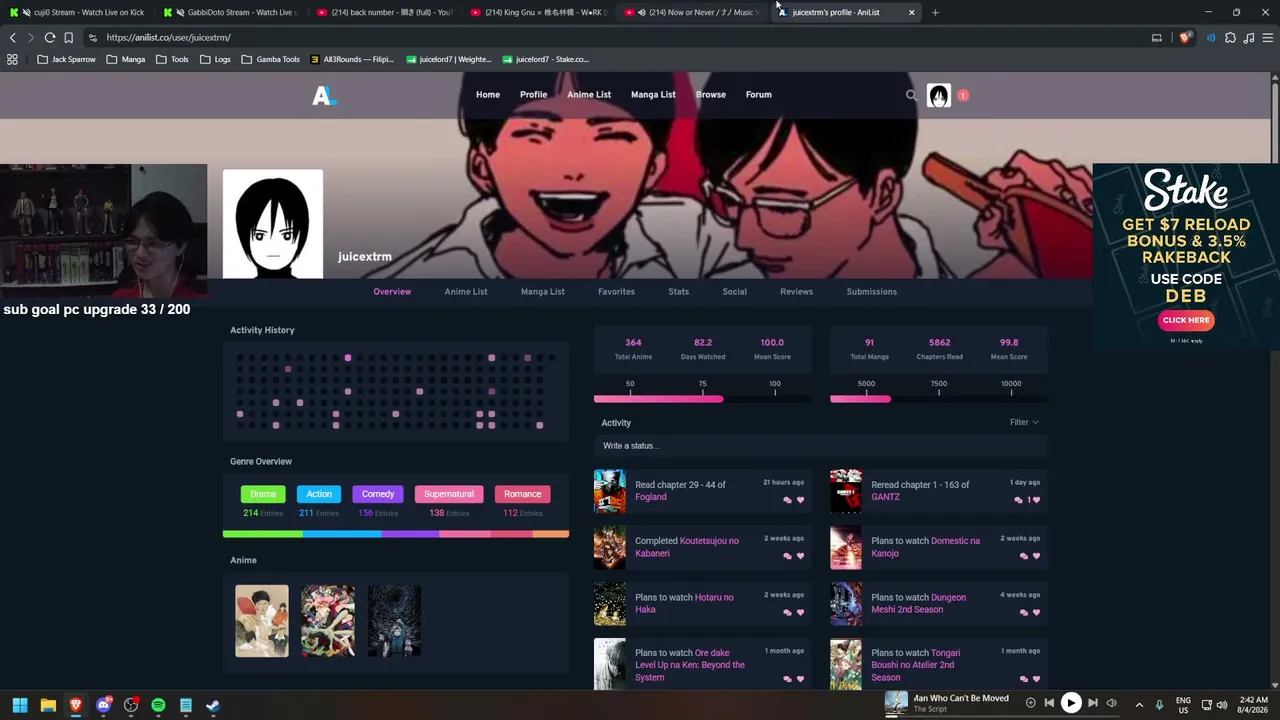
Task: Like the Domestic na Kanojo activity
Action: click(1036, 556)
